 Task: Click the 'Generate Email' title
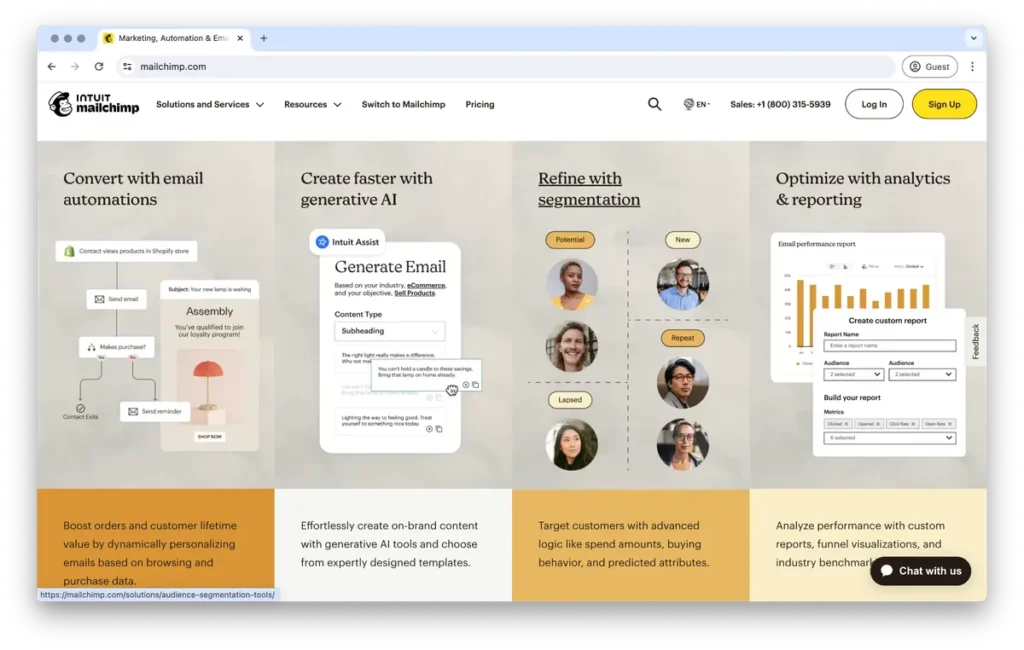(x=391, y=267)
